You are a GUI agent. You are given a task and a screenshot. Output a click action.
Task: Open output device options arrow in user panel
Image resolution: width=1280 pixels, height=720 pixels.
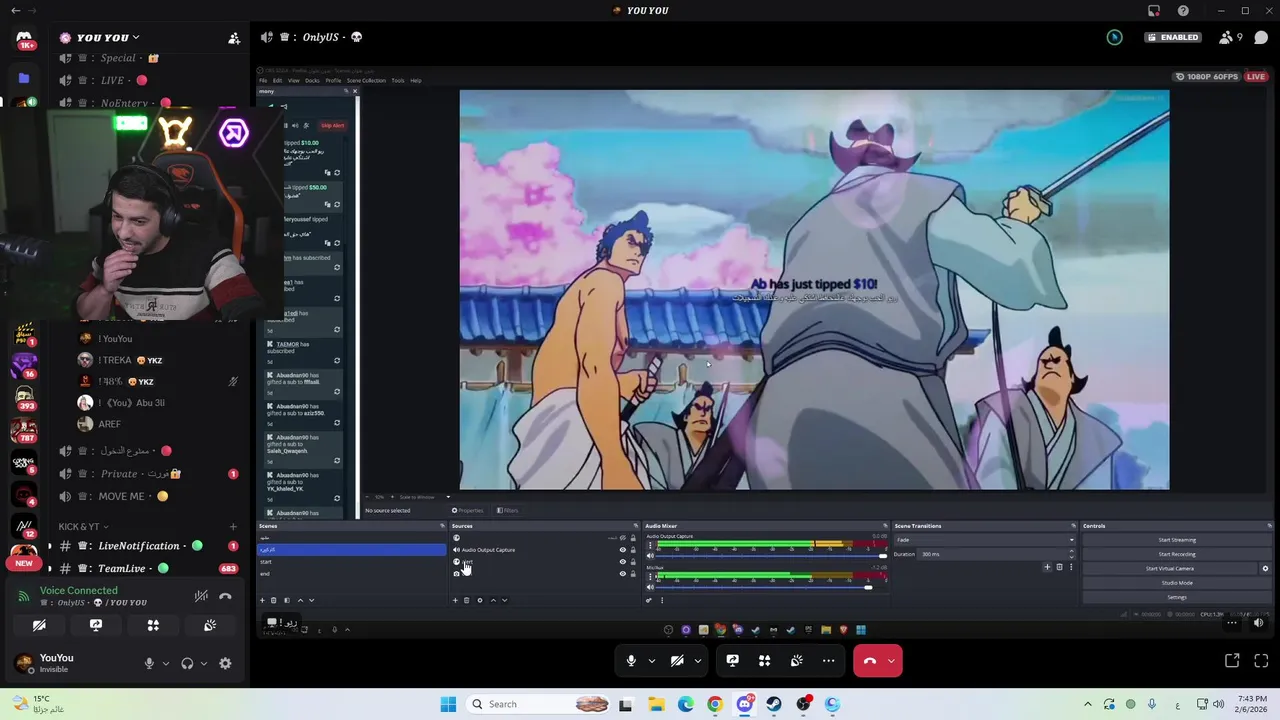coord(203,663)
